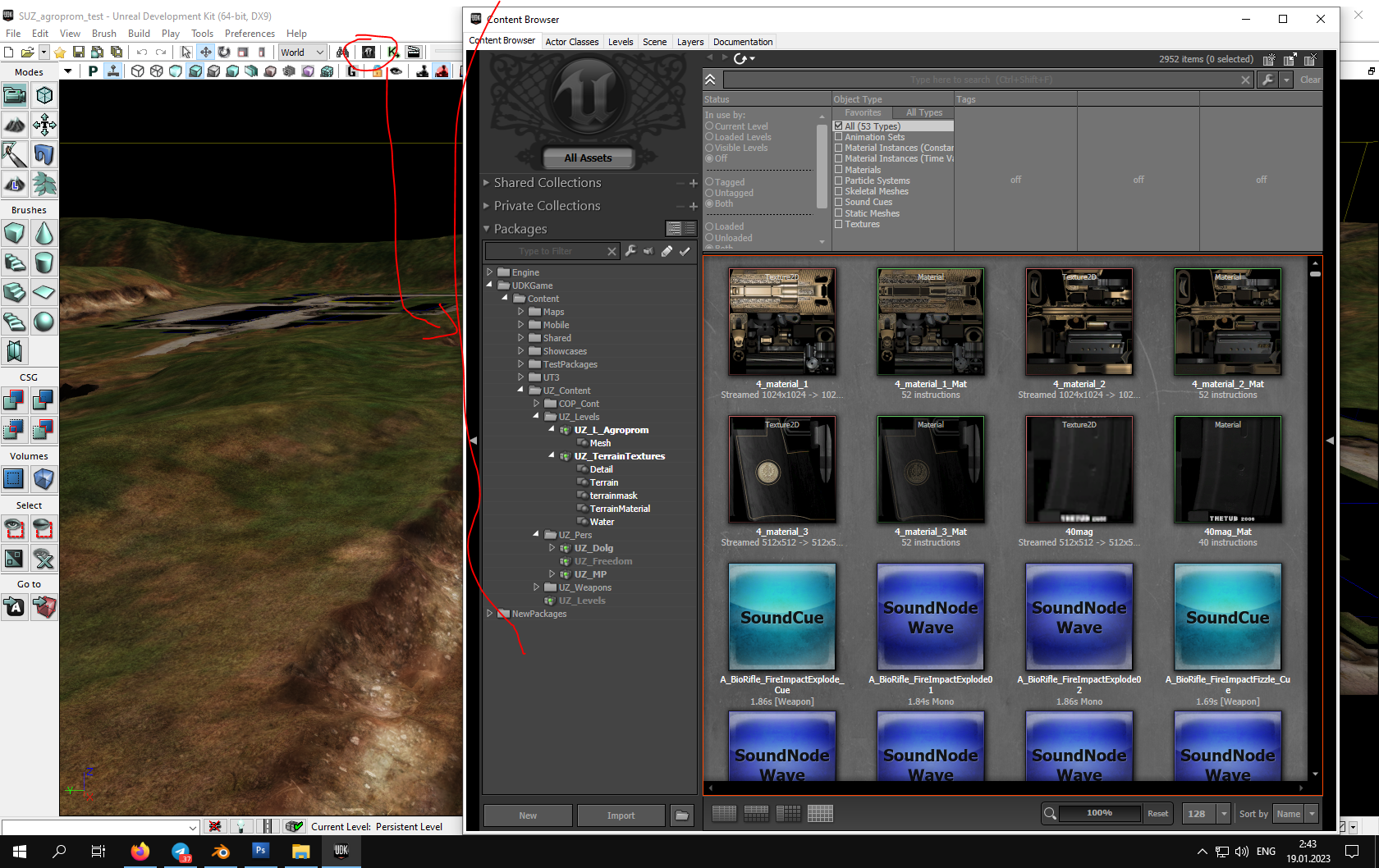Screen dimensions: 1379x868
Task: Select the Current Level radio option
Action: click(709, 126)
